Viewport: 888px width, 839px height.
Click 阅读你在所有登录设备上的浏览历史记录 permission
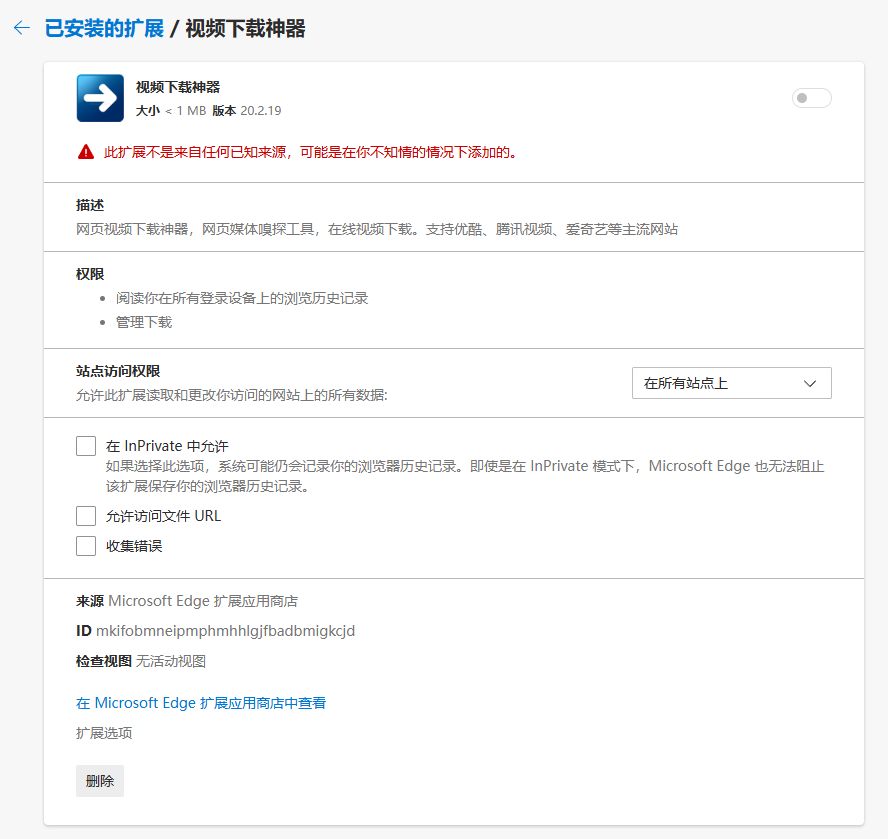(242, 299)
